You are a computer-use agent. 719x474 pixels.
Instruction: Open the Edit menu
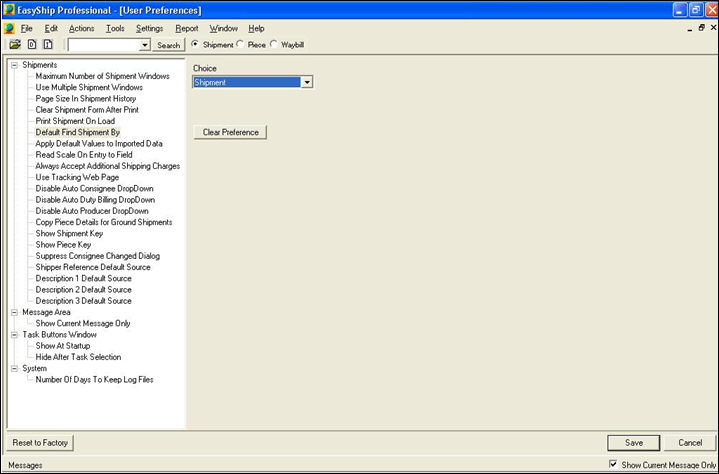click(x=51, y=28)
